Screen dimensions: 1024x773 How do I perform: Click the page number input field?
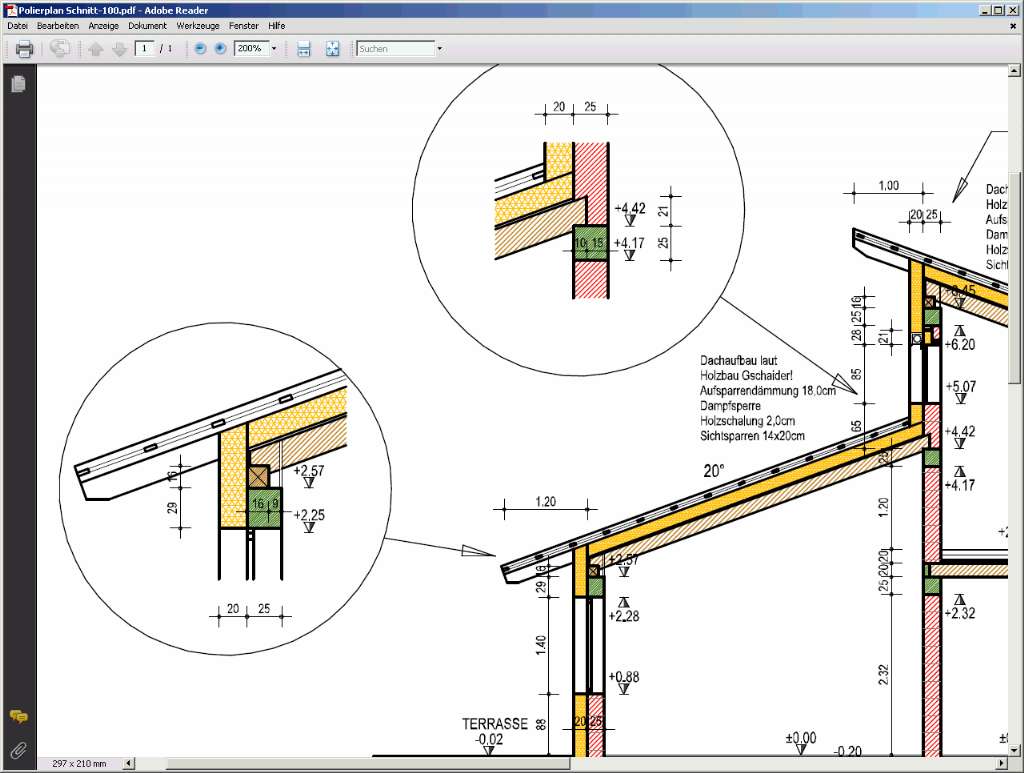pyautogui.click(x=145, y=48)
